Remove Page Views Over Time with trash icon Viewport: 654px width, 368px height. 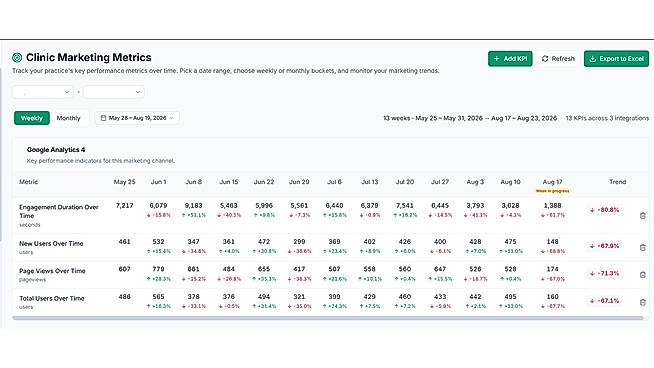(x=643, y=275)
